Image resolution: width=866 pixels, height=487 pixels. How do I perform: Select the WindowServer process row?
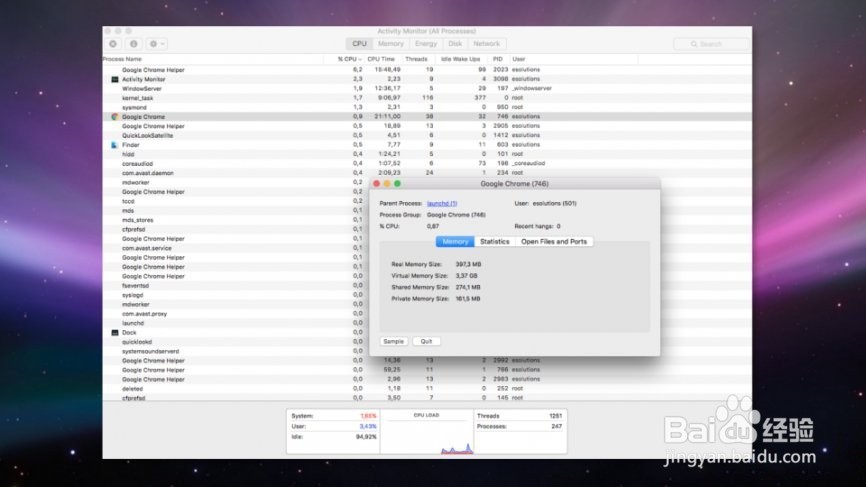[427, 88]
